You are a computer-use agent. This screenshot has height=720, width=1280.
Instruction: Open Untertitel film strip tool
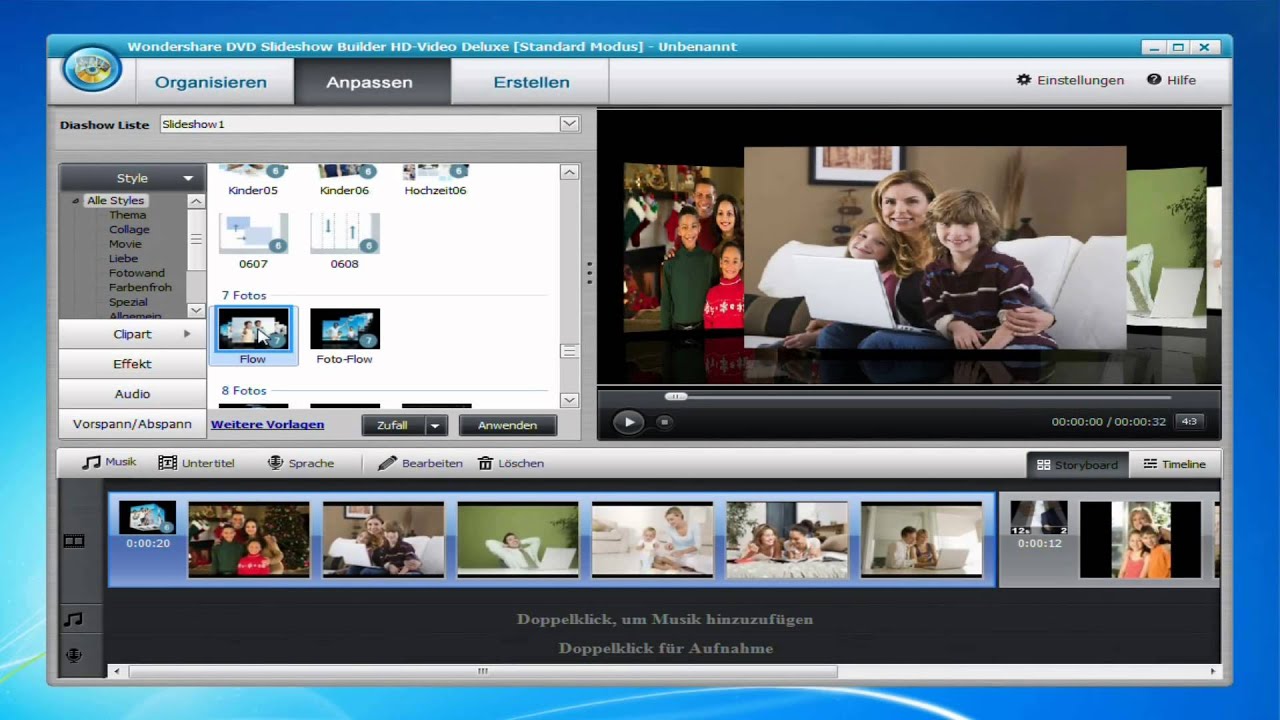196,463
